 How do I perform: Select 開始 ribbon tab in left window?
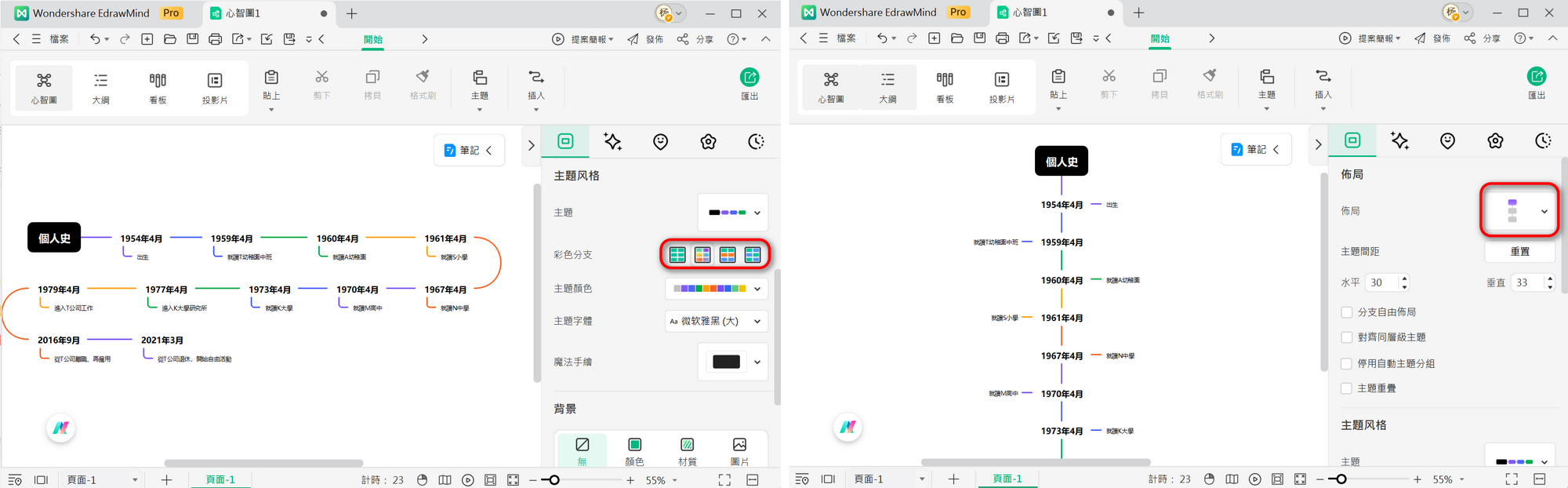373,39
